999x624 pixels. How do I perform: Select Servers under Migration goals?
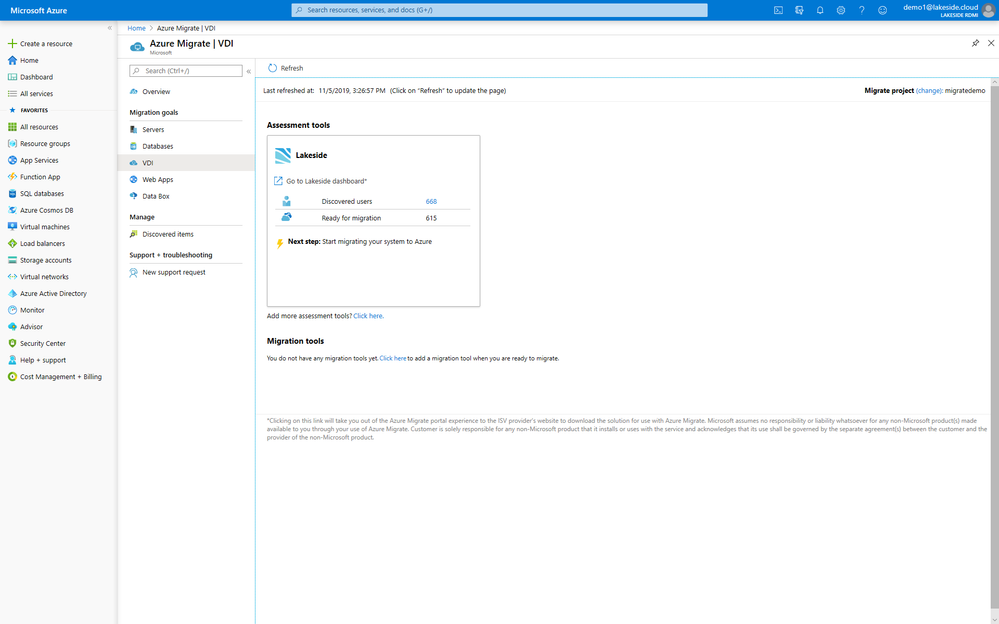pyautogui.click(x=153, y=129)
